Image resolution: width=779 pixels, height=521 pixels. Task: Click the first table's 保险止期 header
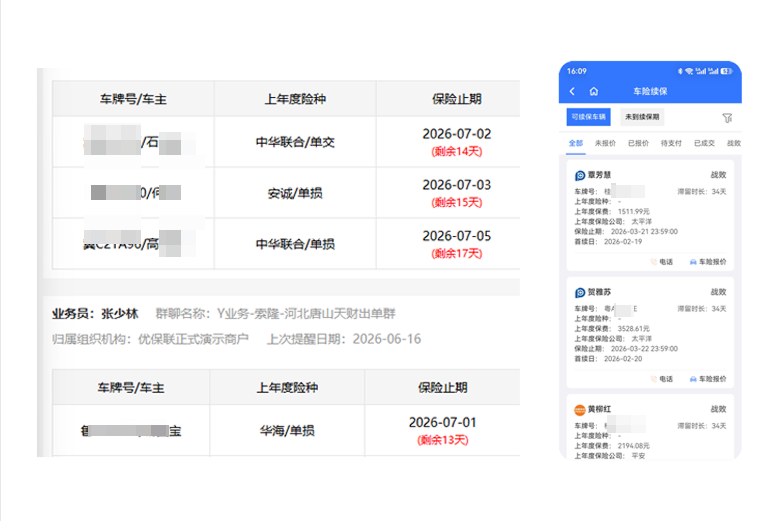pos(457,99)
